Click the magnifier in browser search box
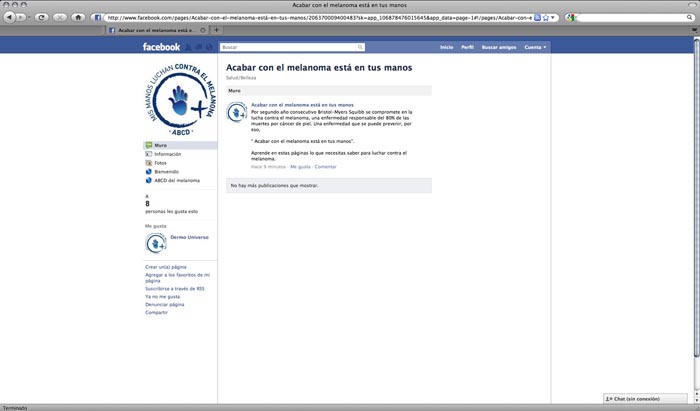The height and width of the screenshot is (411, 700). click(690, 17)
